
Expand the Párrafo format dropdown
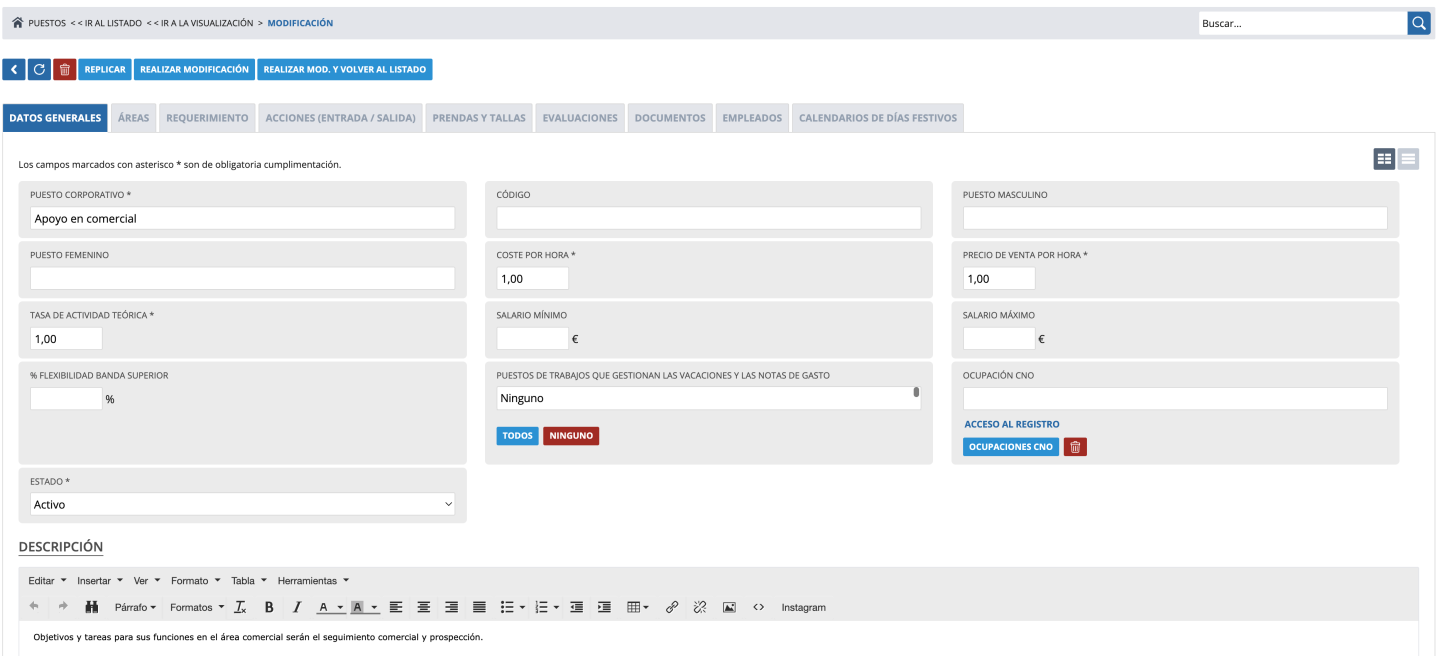pos(135,607)
